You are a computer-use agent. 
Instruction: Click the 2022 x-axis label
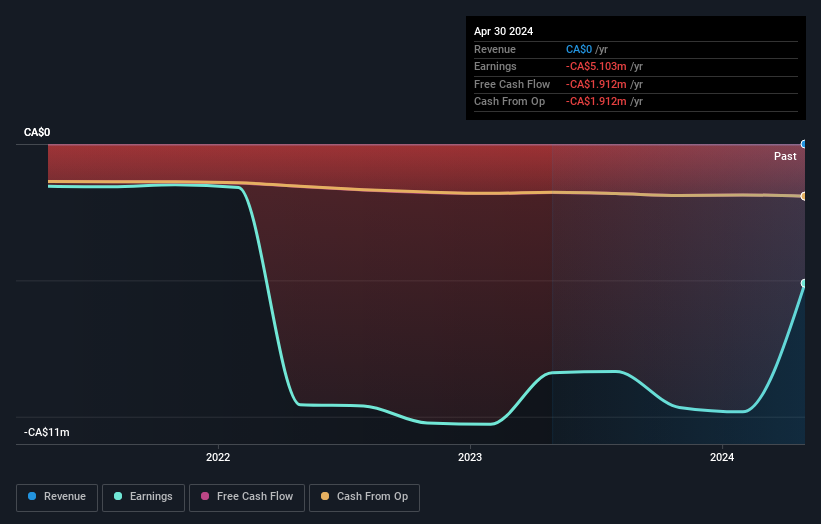pyautogui.click(x=218, y=457)
